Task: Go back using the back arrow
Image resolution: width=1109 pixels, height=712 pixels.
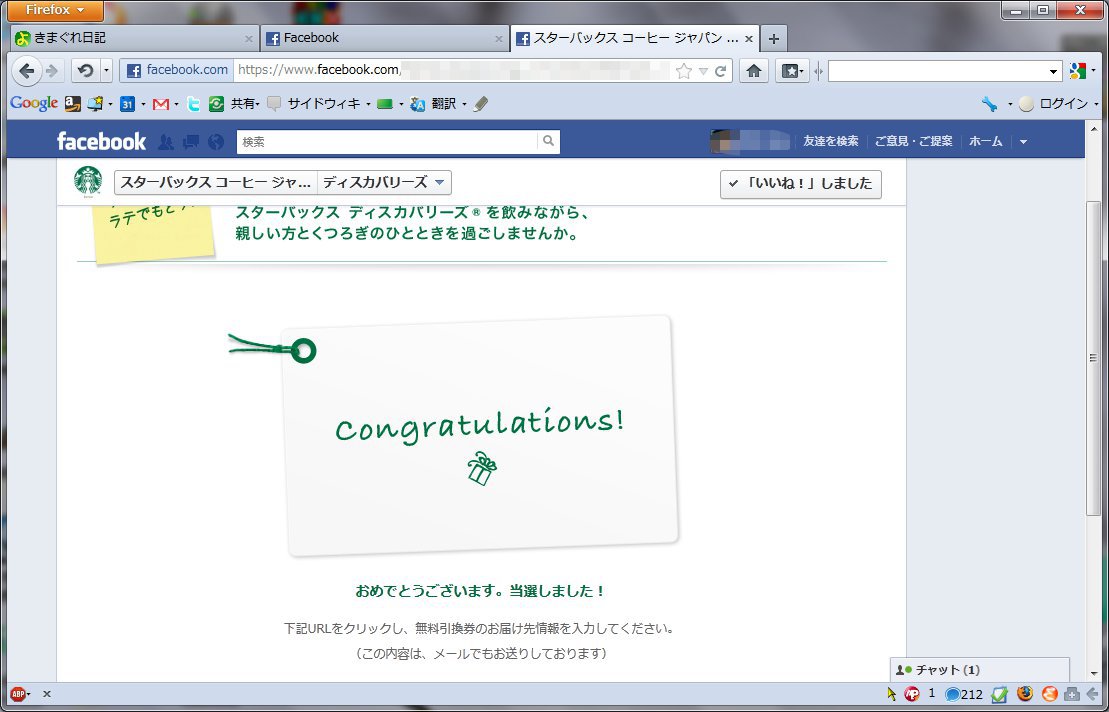Action: click(x=25, y=70)
